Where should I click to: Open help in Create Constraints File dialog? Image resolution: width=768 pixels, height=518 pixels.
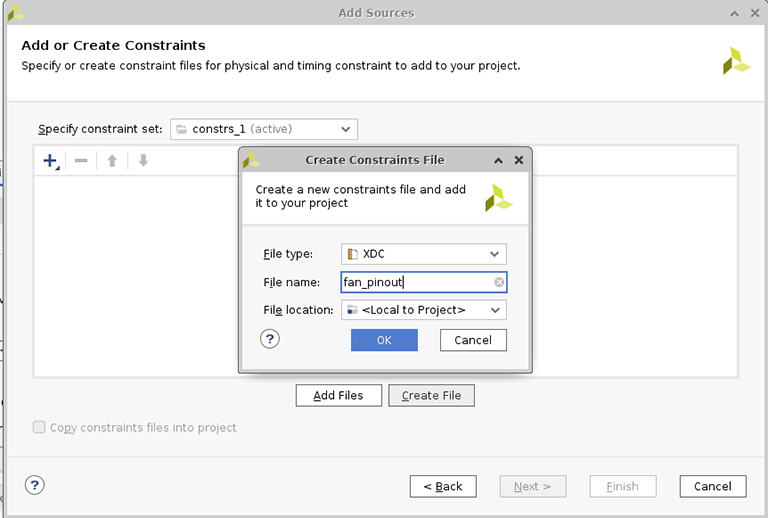pos(269,339)
